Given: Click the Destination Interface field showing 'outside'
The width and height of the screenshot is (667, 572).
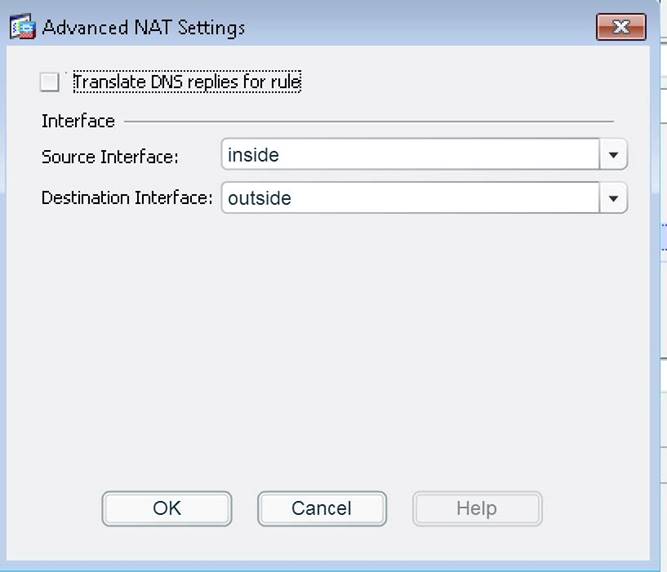Looking at the screenshot, I should 410,198.
